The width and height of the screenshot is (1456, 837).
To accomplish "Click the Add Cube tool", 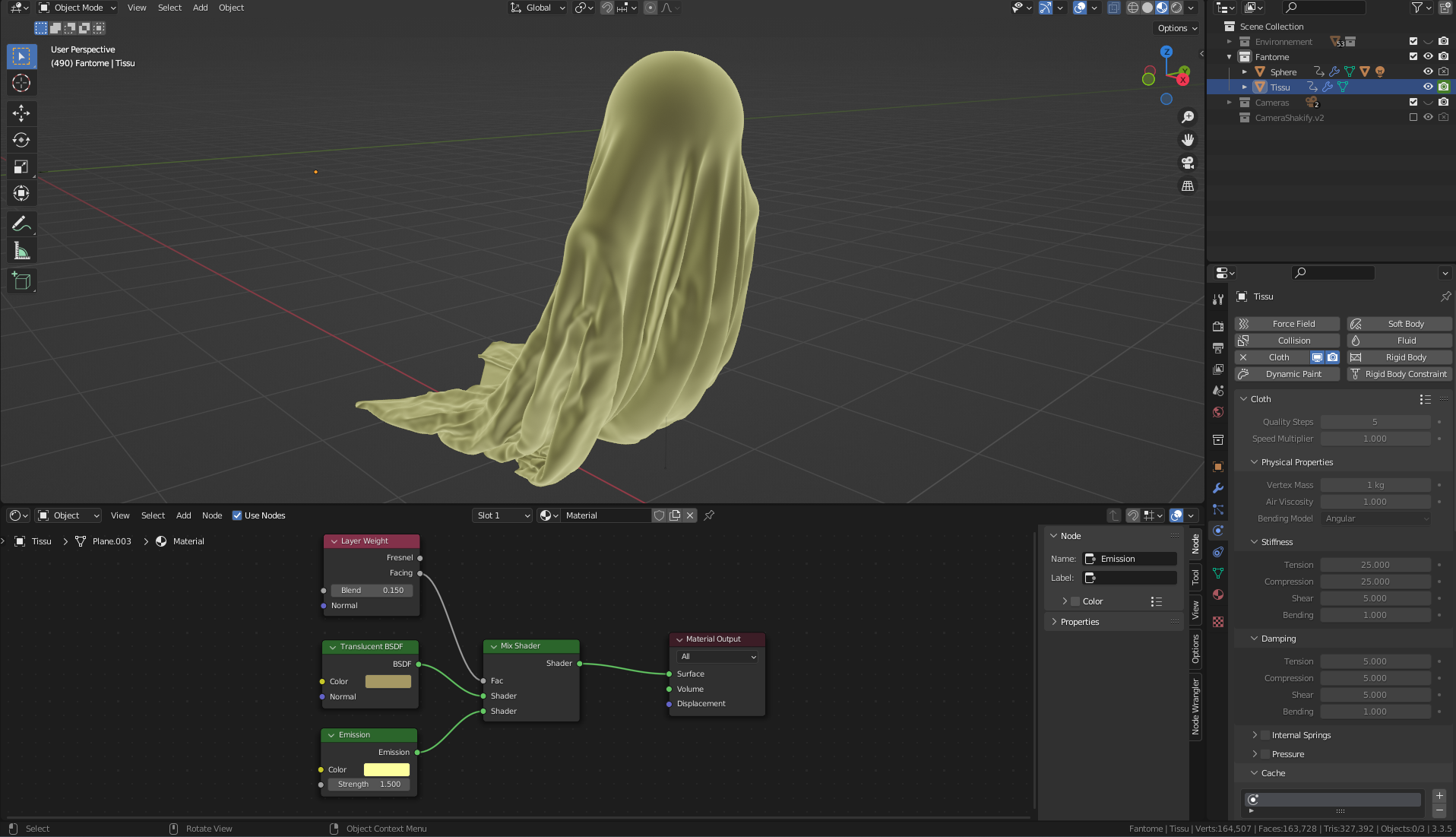I will coord(21,281).
